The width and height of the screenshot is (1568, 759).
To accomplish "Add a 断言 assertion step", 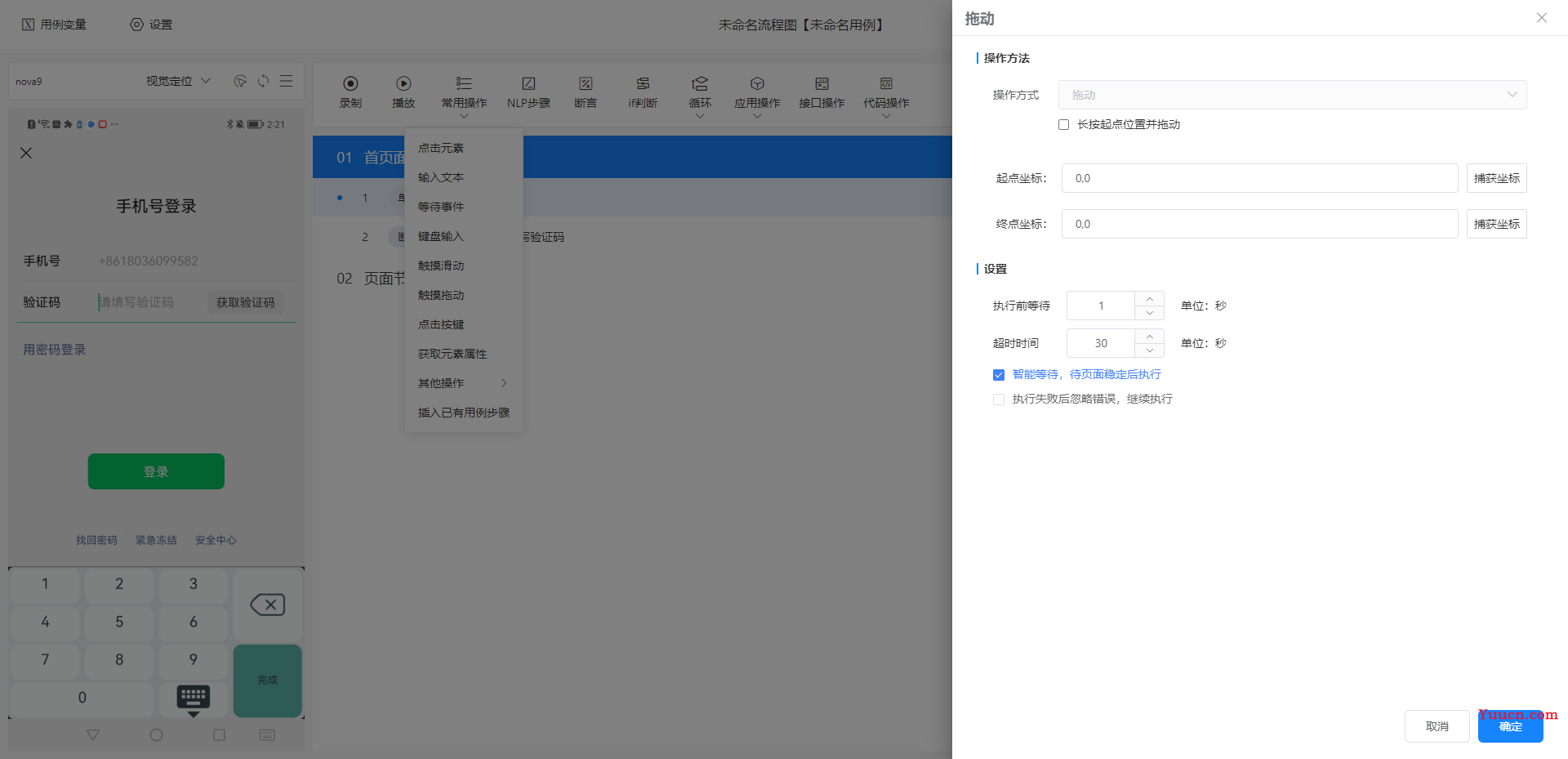I will pyautogui.click(x=586, y=83).
